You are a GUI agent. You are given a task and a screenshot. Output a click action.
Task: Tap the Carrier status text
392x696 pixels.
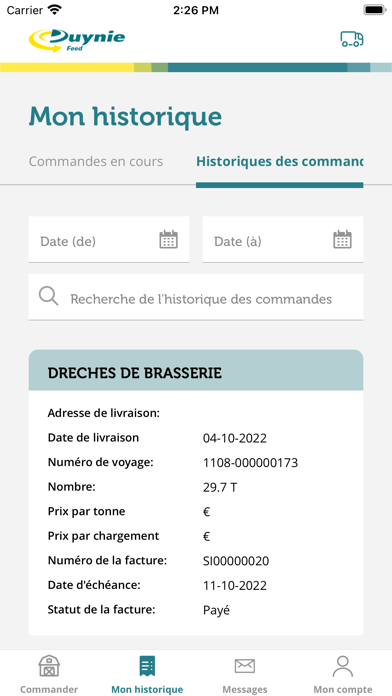tap(24, 10)
